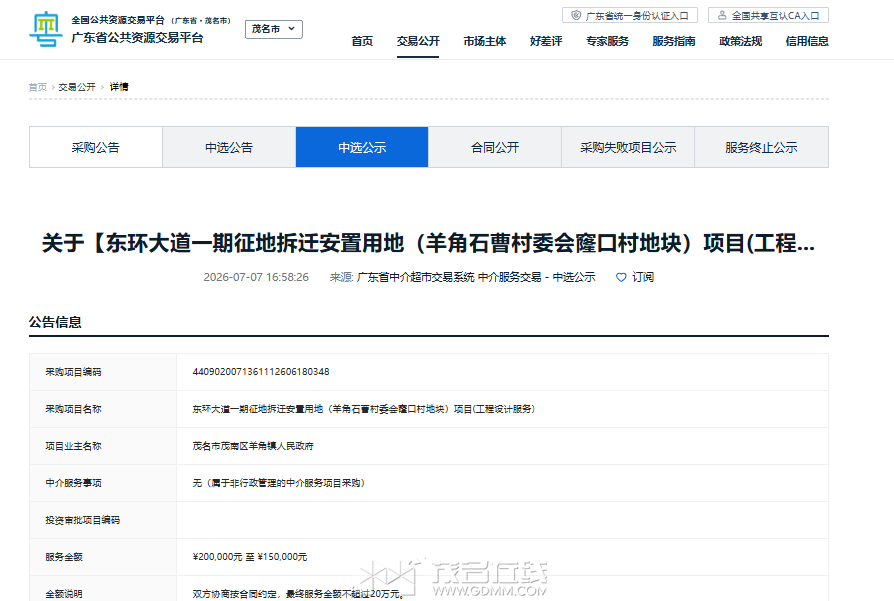The height and width of the screenshot is (601, 894).
Task: Click the user icon for 全国共享互认CA入口
Action: (x=722, y=15)
